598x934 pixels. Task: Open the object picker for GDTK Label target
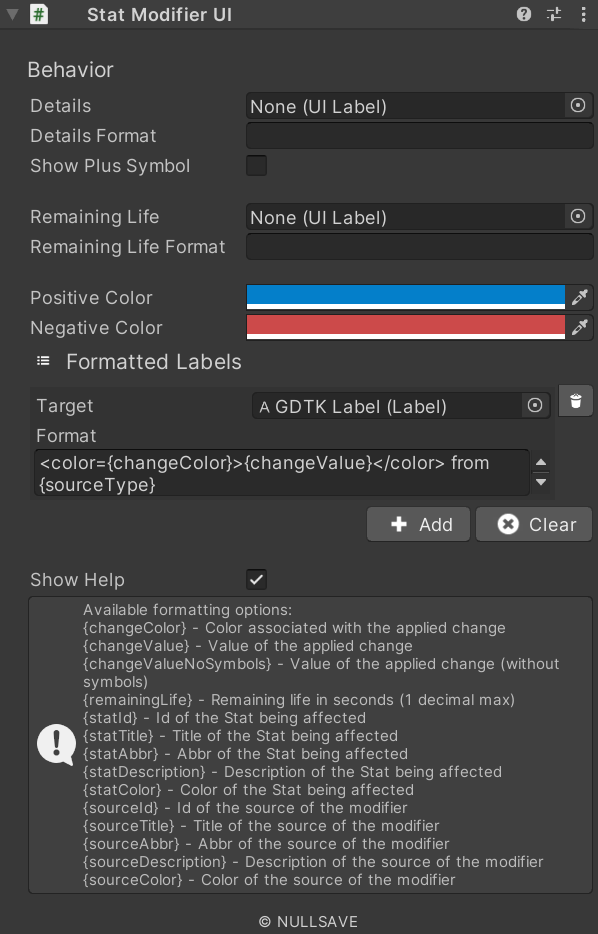pos(534,405)
